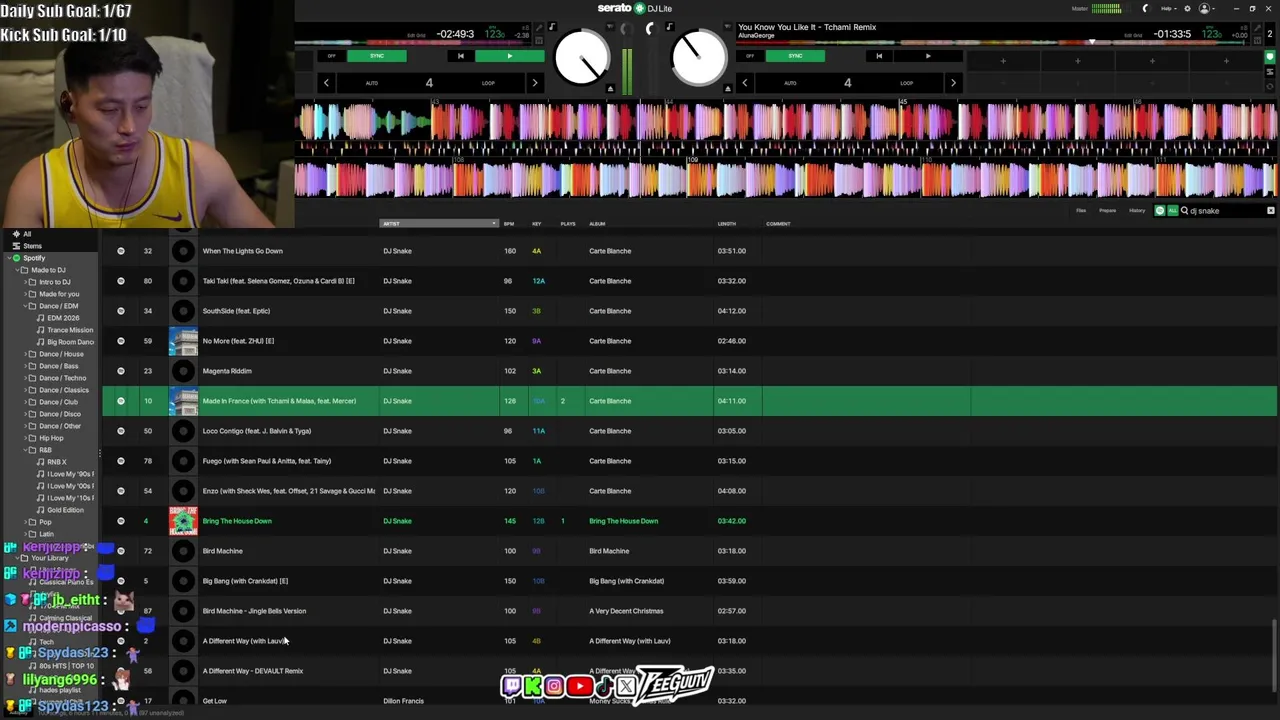Viewport: 1280px width, 720px height.
Task: Open Serato settings gear icon
Action: (1188, 9)
